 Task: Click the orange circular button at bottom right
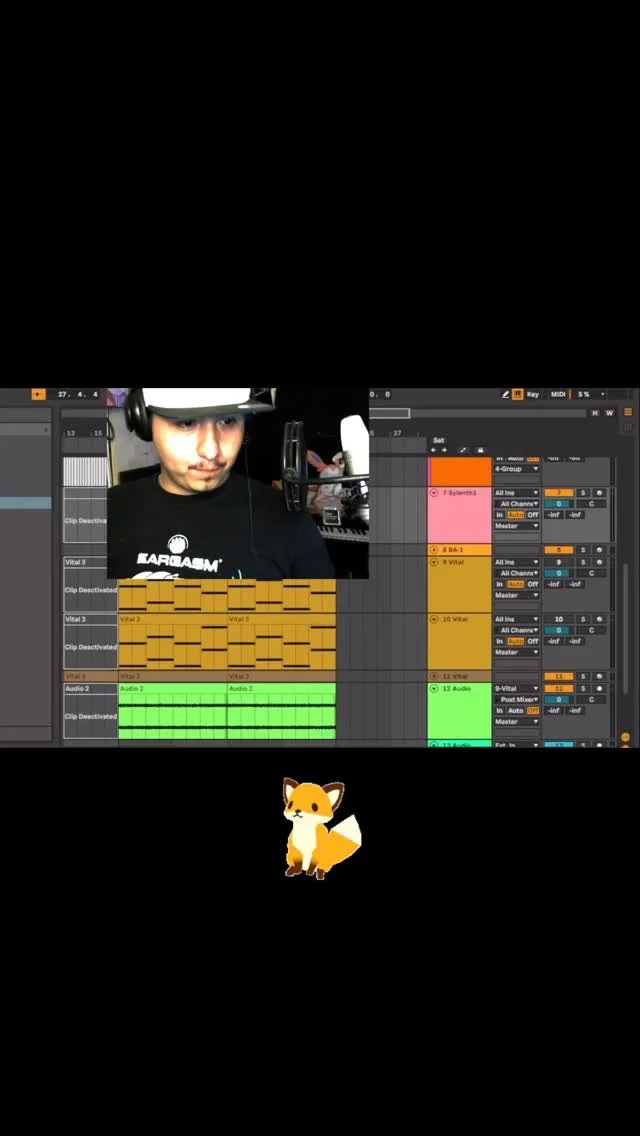(x=626, y=737)
